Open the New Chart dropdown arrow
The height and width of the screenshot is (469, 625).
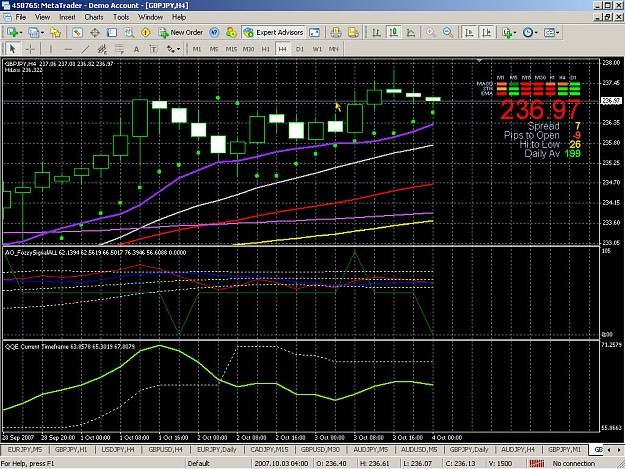pos(21,33)
